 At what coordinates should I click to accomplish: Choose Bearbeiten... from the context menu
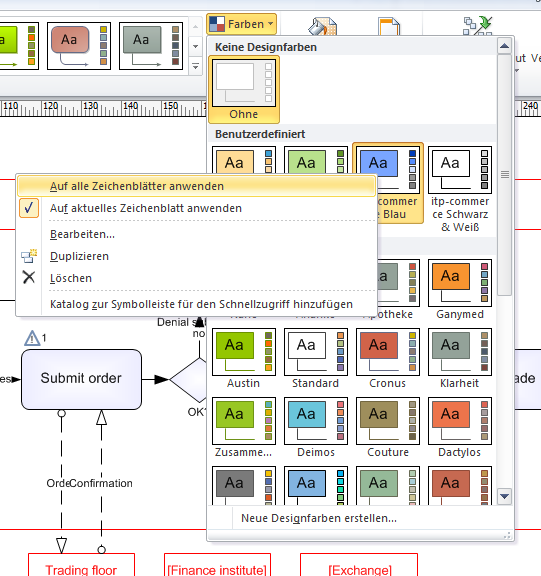[82, 234]
